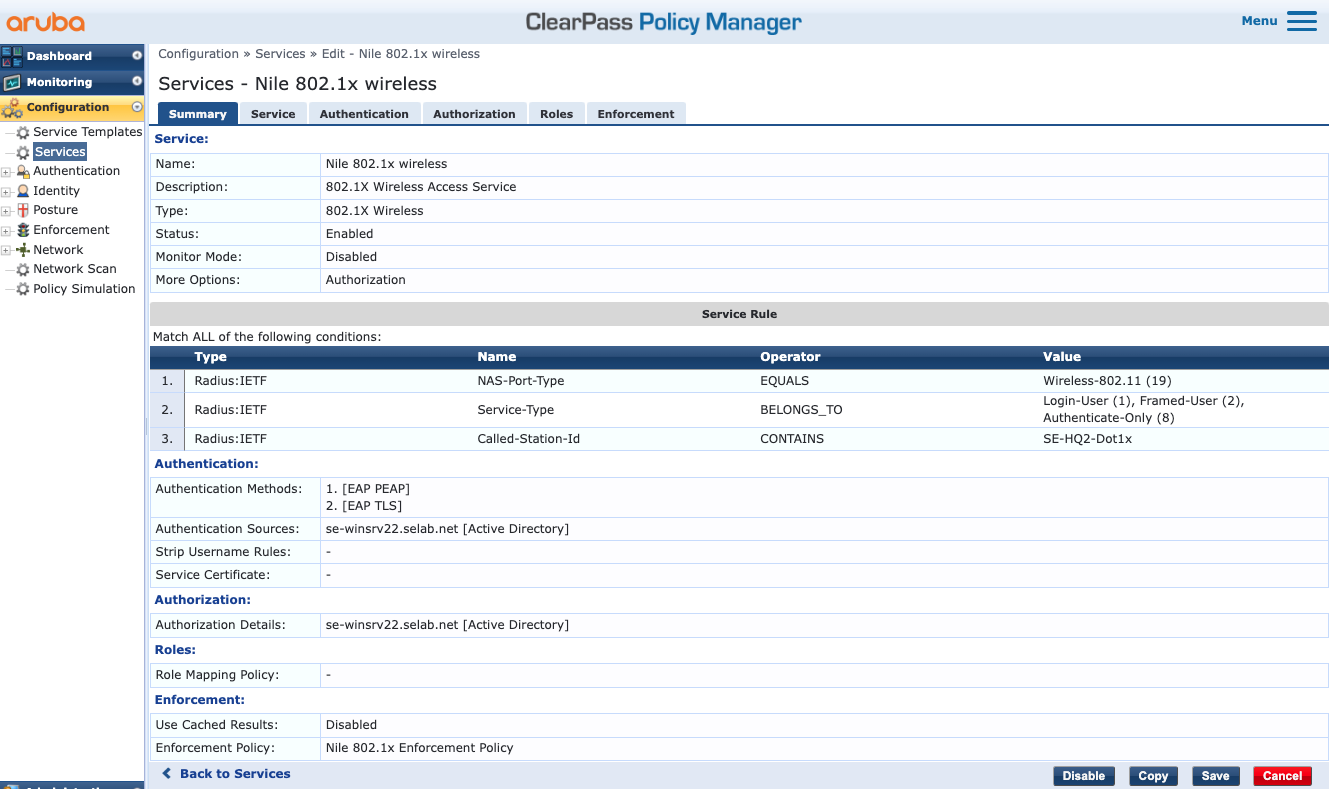
Task: Click the Services breadcrumb link
Action: (280, 54)
